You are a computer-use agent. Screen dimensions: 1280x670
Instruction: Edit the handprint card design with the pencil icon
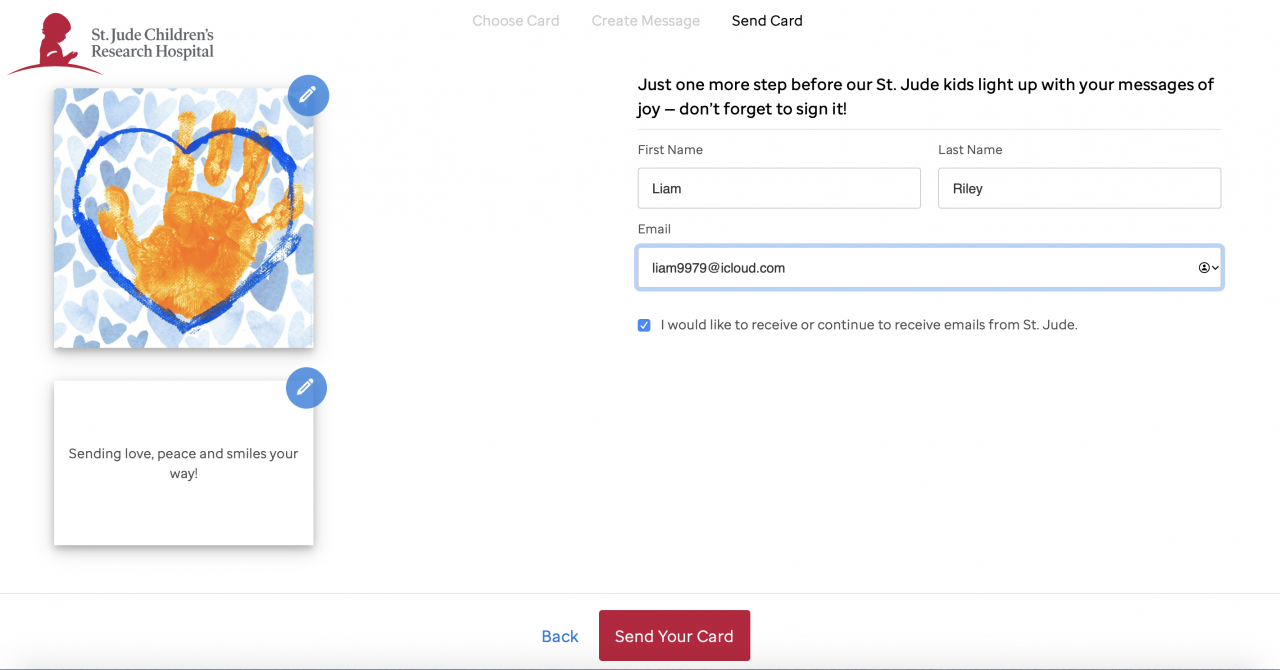coord(308,95)
